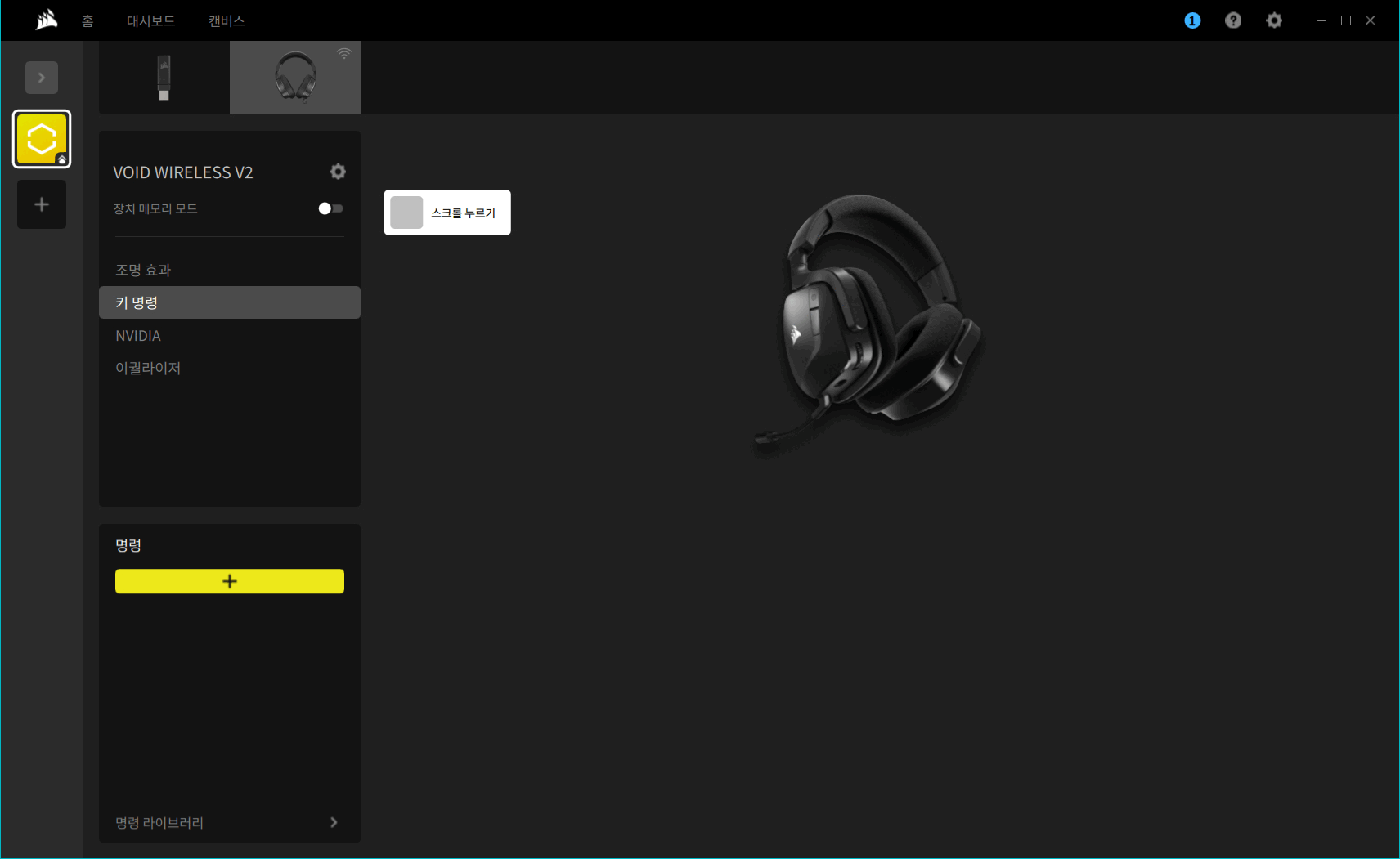Screen dimensions: 1400x859
Task: Click the Corsair sails logo
Action: click(47, 20)
